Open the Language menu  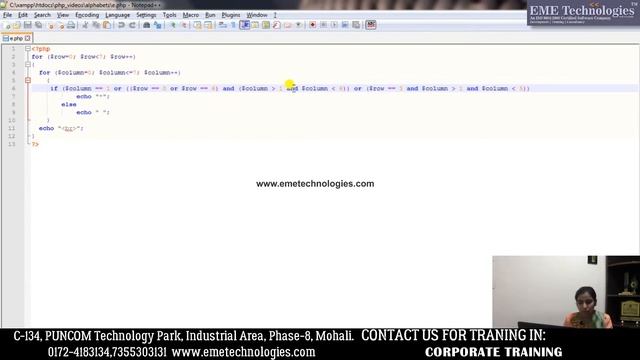[x=117, y=15]
